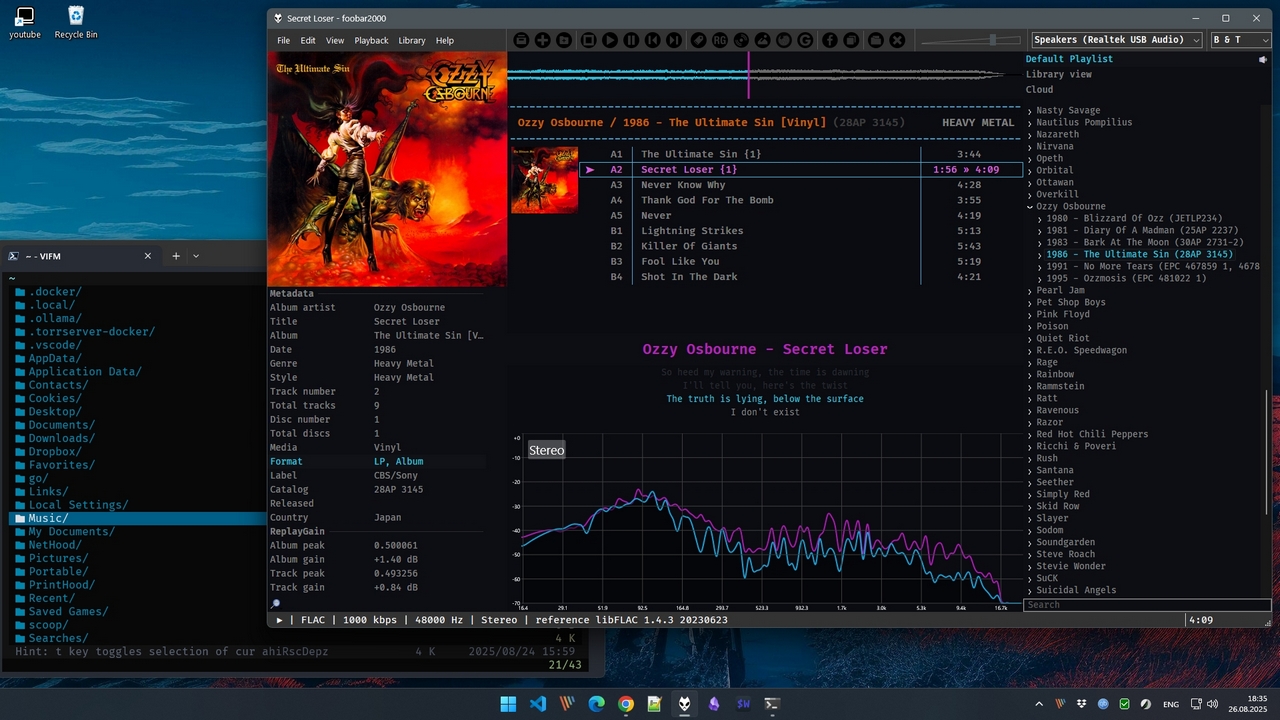Toggle pause with the Pause button
The width and height of the screenshot is (1280, 720).
[x=631, y=40]
